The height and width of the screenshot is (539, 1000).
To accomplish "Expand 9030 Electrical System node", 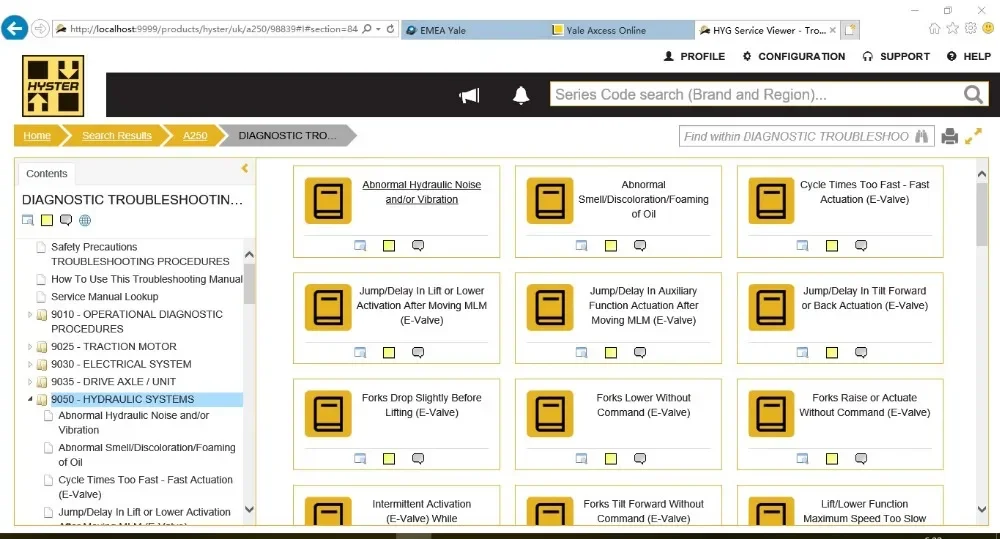I will (x=29, y=364).
